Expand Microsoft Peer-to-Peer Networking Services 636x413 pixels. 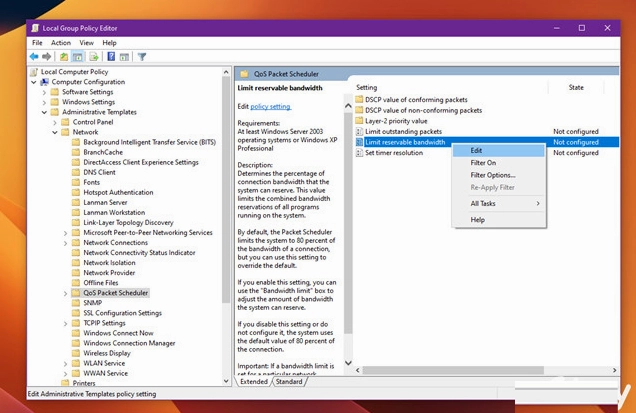(65, 233)
